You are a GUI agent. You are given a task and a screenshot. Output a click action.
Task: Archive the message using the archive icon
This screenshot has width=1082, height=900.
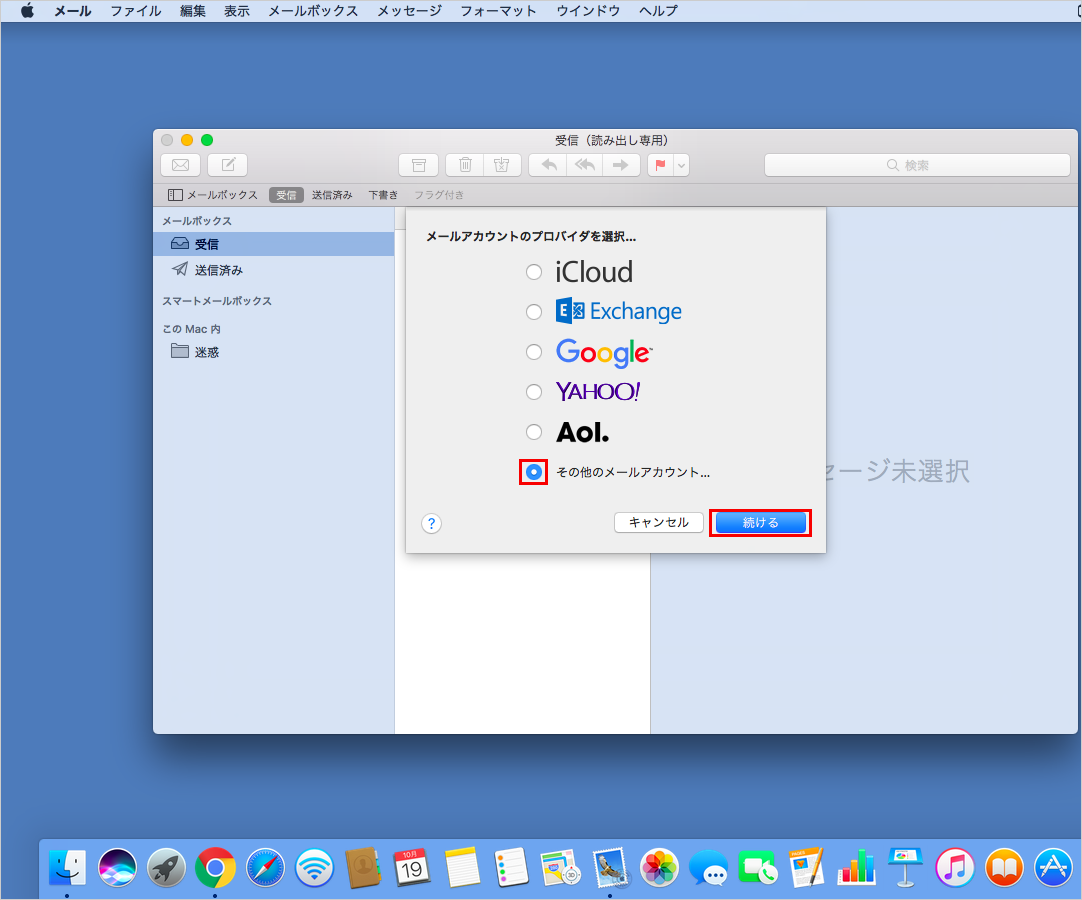point(419,164)
